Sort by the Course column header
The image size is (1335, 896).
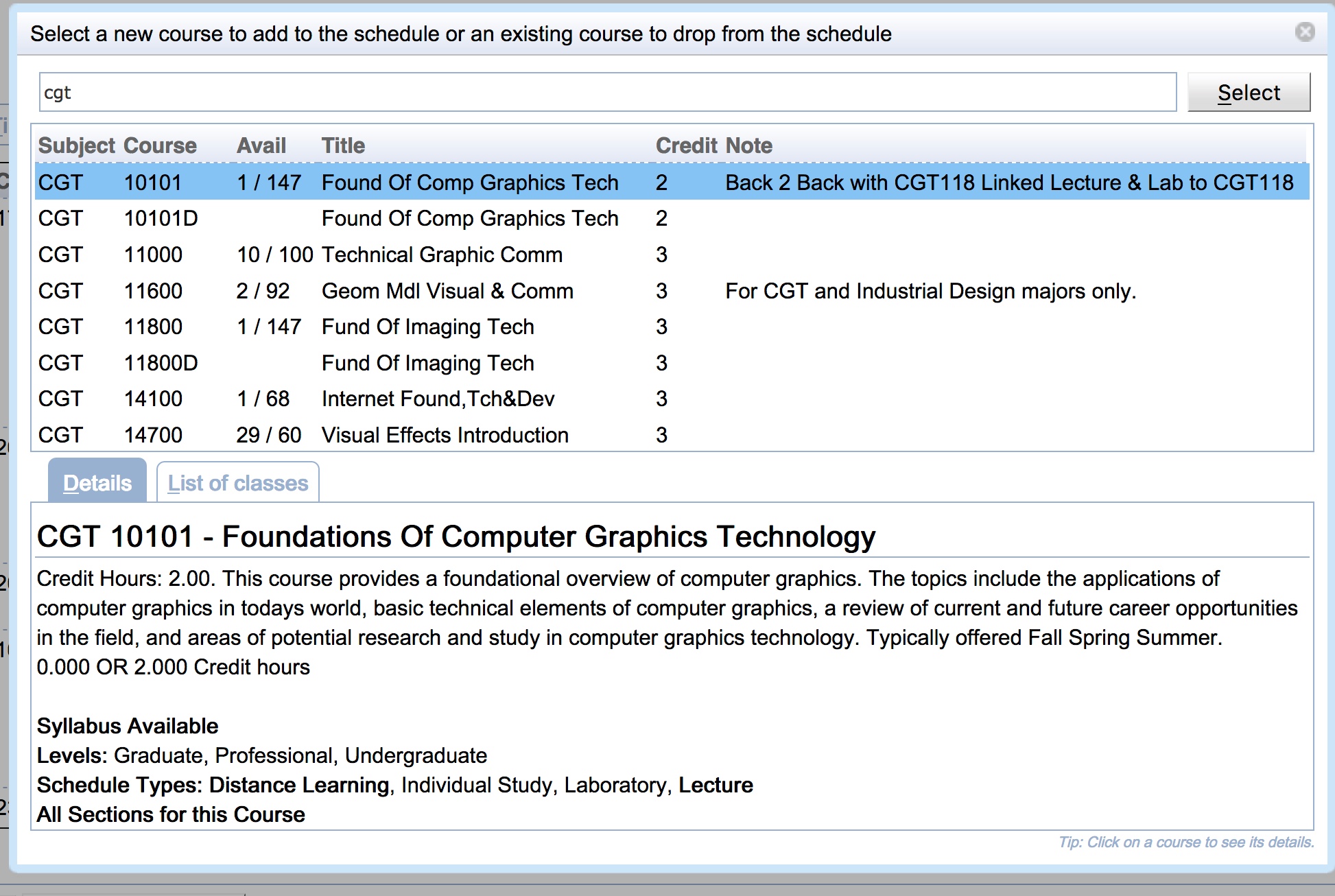click(x=160, y=145)
